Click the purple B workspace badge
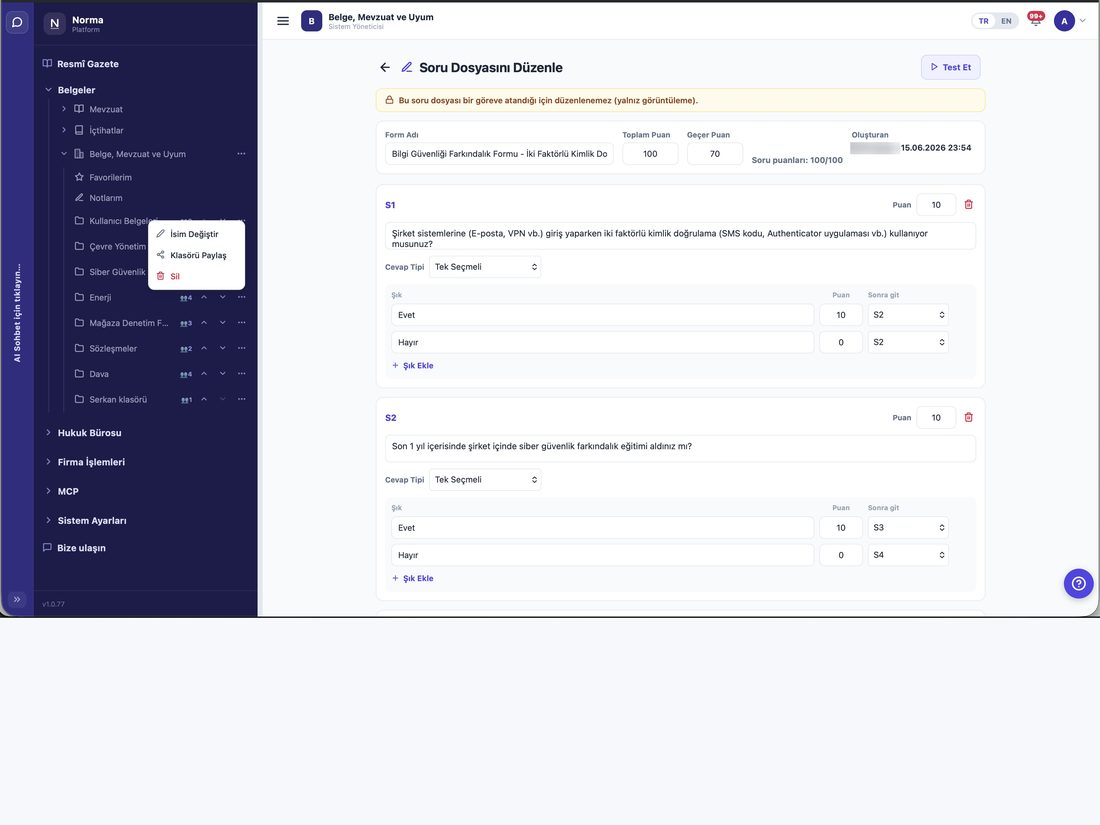 click(x=311, y=21)
